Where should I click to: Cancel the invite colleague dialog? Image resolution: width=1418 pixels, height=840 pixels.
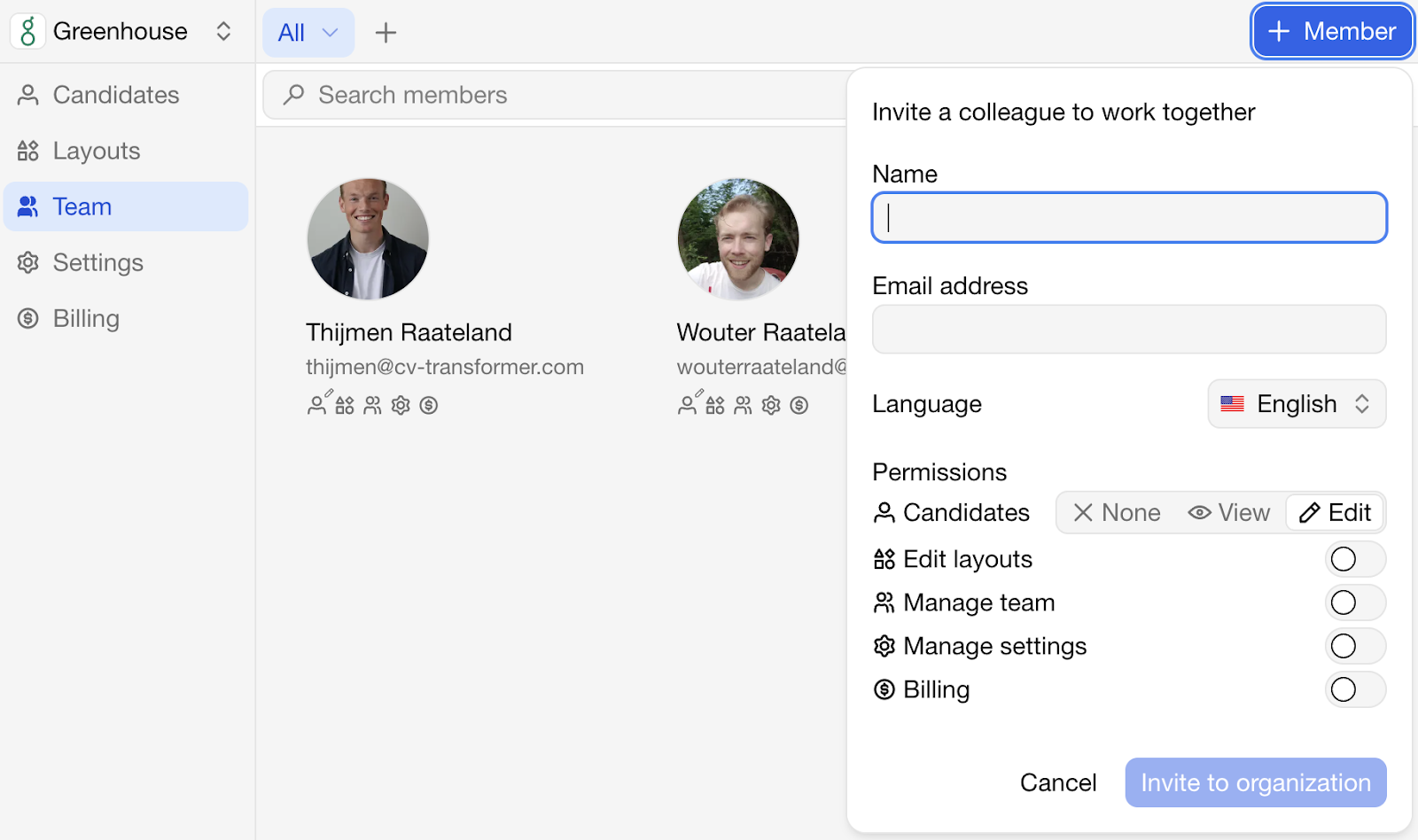click(x=1058, y=782)
